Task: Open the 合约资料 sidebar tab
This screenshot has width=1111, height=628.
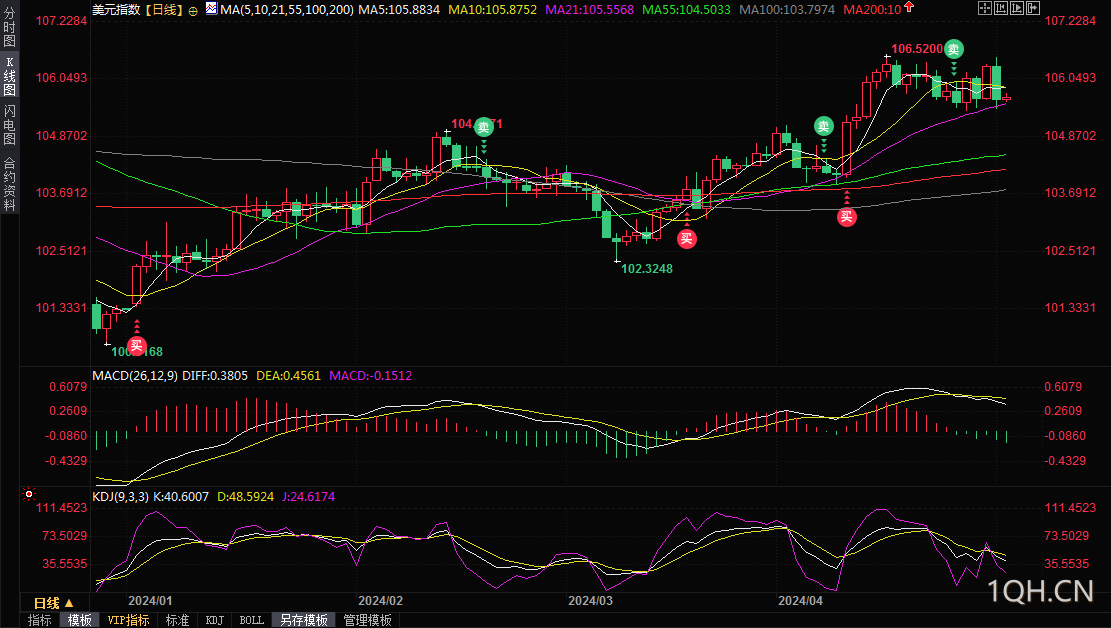Action: pyautogui.click(x=9, y=184)
